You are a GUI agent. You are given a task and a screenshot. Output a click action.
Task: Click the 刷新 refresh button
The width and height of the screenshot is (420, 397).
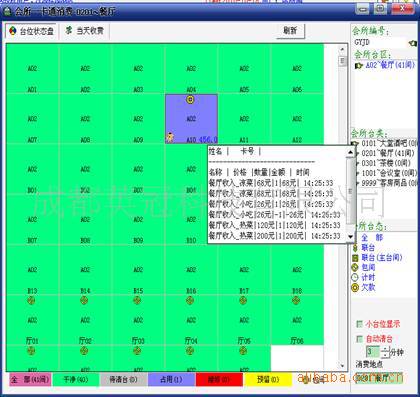290,31
